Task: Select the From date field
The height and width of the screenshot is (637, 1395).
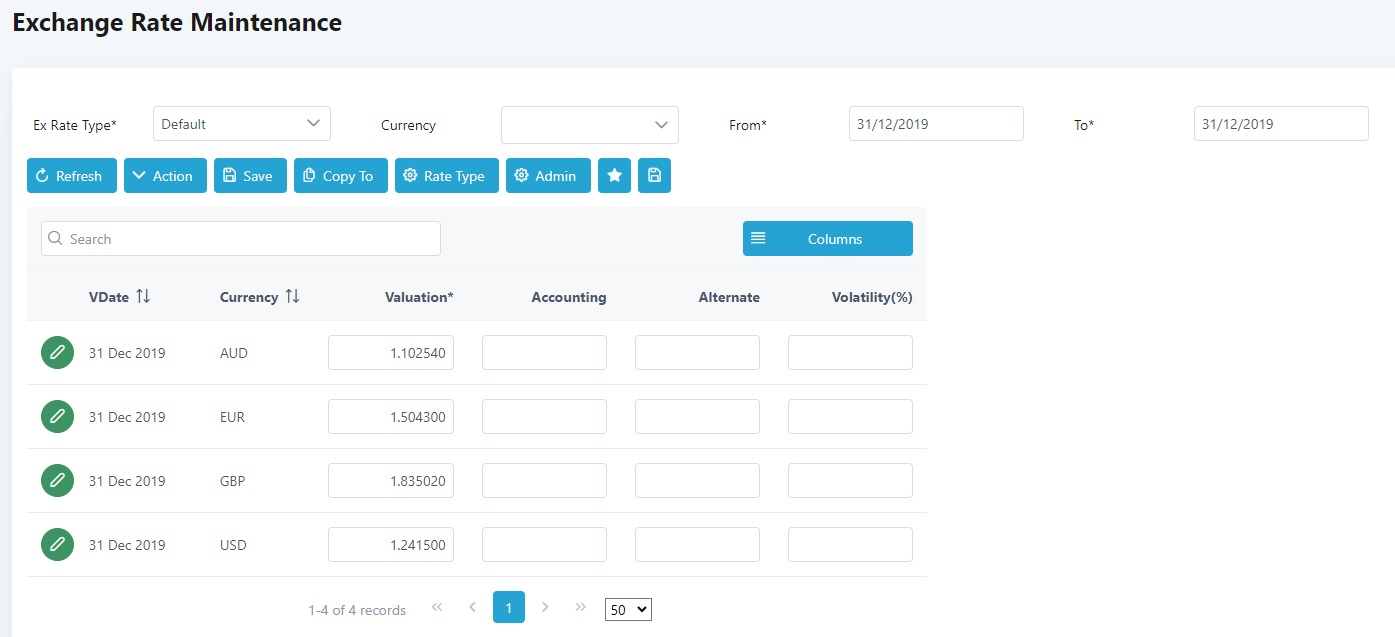Action: click(x=935, y=124)
